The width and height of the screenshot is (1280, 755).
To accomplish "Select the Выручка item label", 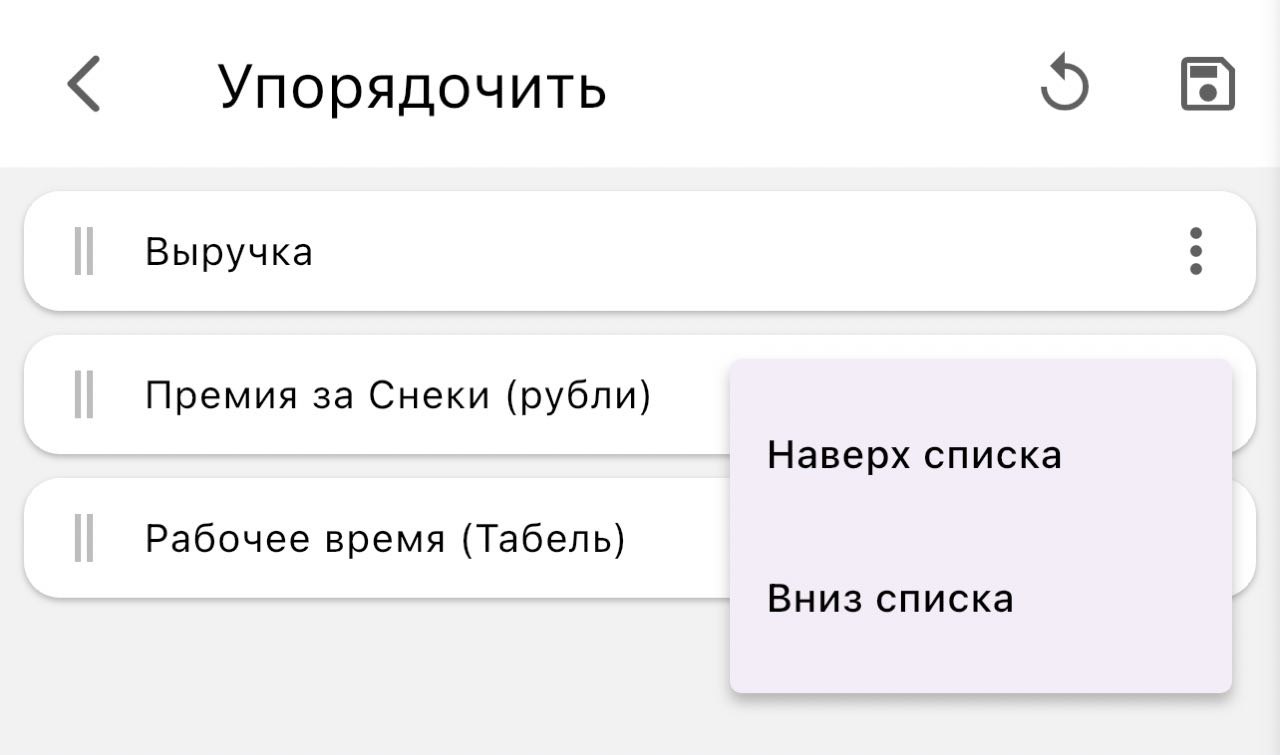I will (229, 251).
